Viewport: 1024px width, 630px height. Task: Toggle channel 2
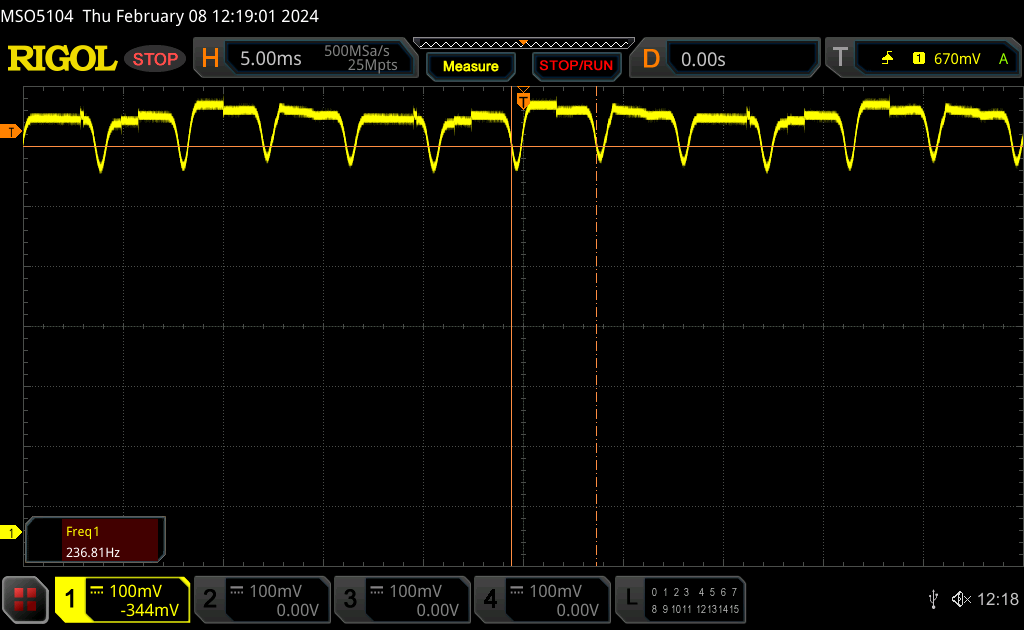click(210, 599)
